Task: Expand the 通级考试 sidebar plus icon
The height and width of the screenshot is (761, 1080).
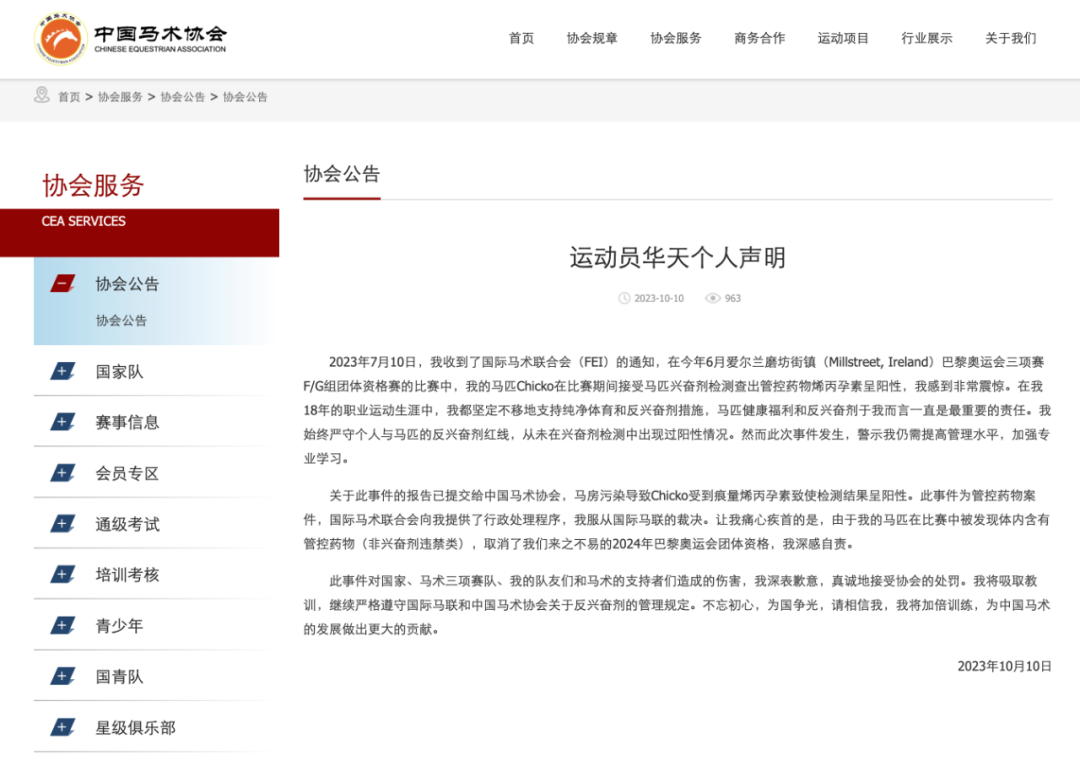Action: click(x=63, y=523)
